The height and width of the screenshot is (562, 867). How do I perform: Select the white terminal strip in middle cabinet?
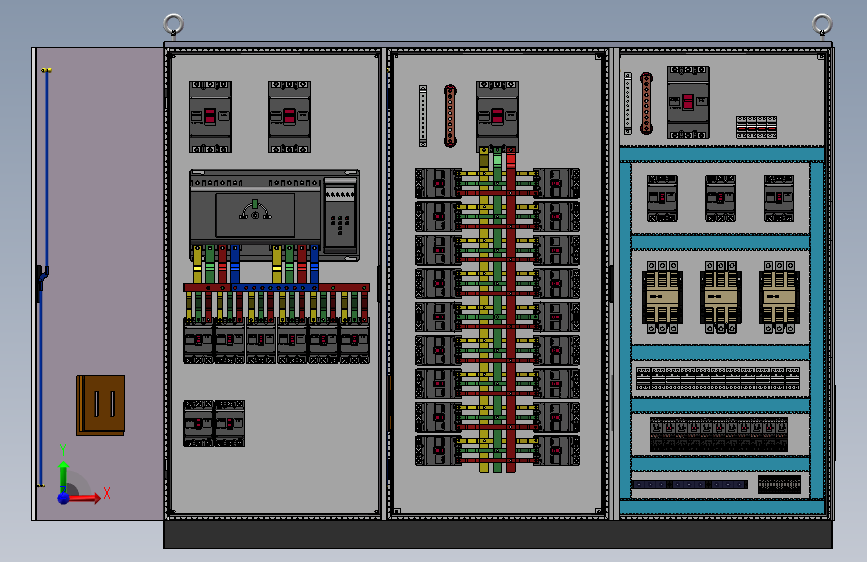coord(423,116)
